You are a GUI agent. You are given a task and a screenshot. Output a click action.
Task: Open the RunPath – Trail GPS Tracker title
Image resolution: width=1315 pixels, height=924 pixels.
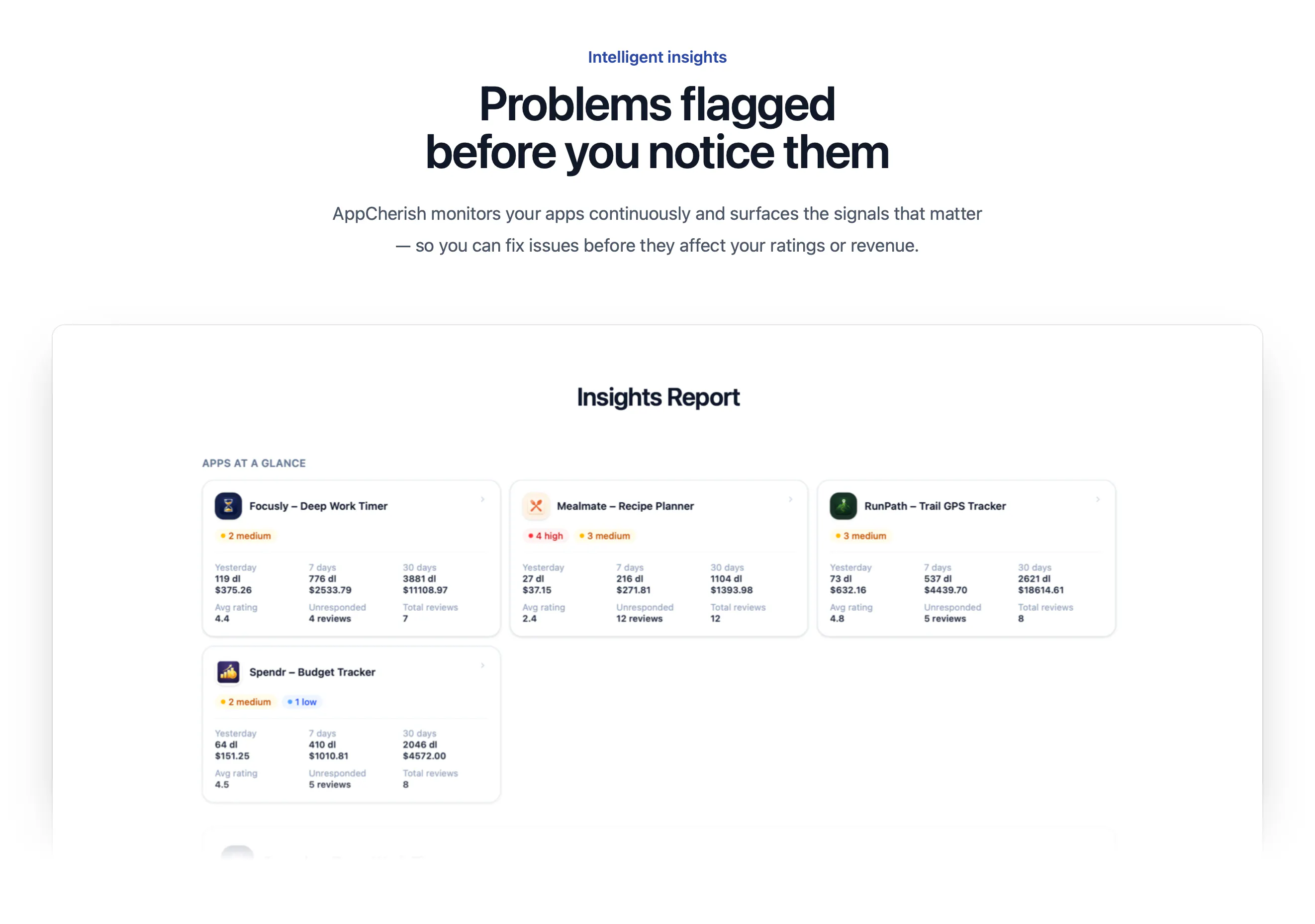936,506
